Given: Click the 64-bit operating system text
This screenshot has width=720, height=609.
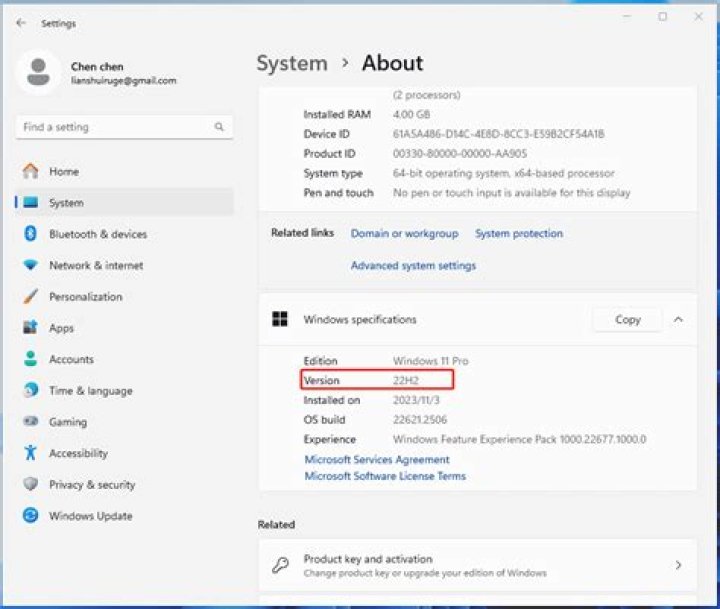Looking at the screenshot, I should 504,173.
